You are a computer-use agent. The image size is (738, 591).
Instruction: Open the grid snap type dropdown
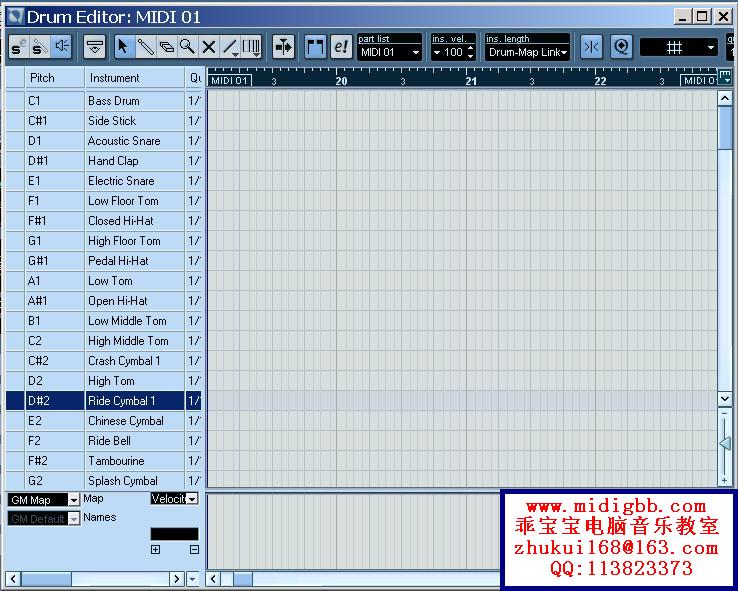point(679,47)
